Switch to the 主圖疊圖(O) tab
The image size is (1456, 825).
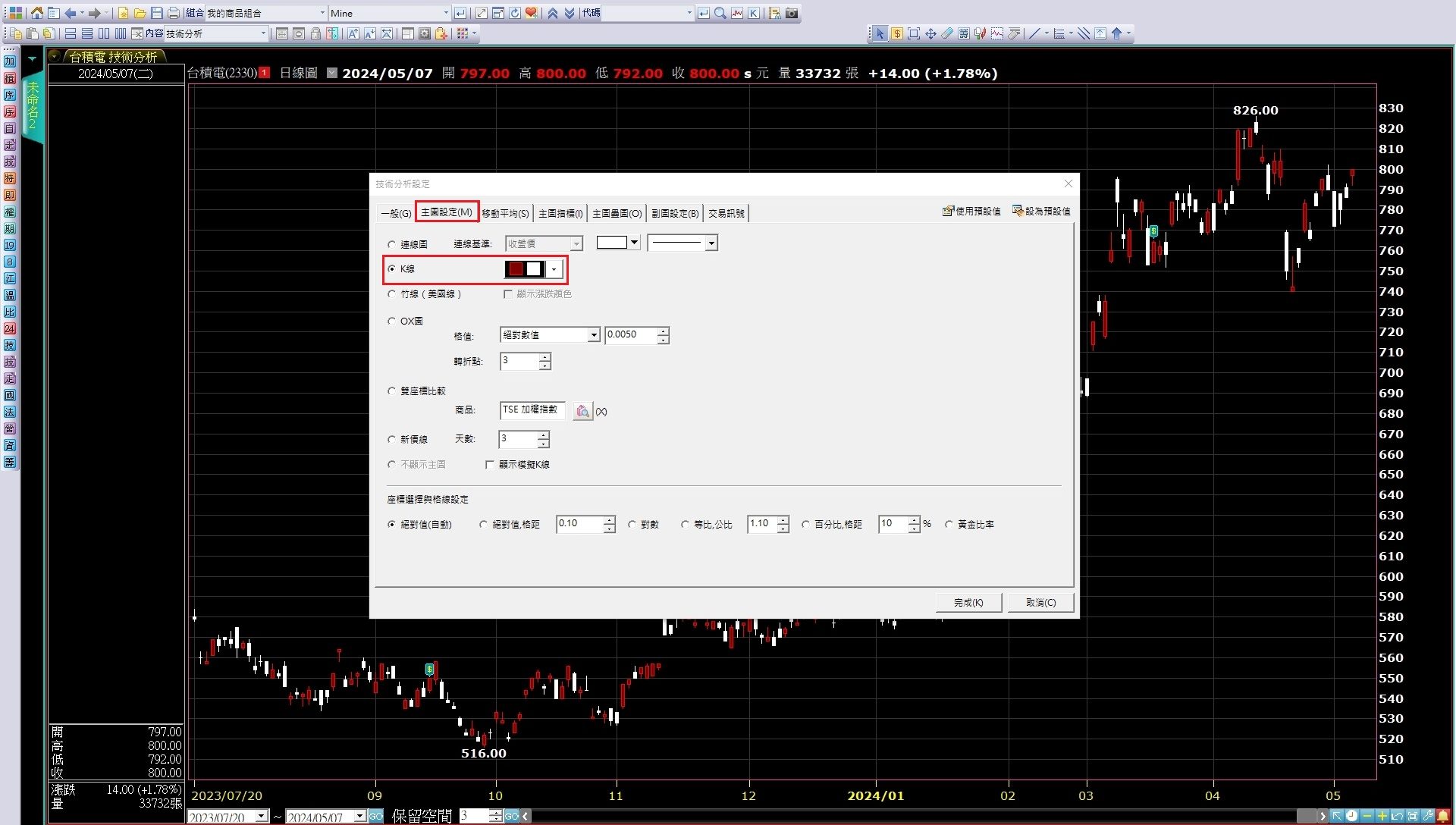click(x=617, y=214)
